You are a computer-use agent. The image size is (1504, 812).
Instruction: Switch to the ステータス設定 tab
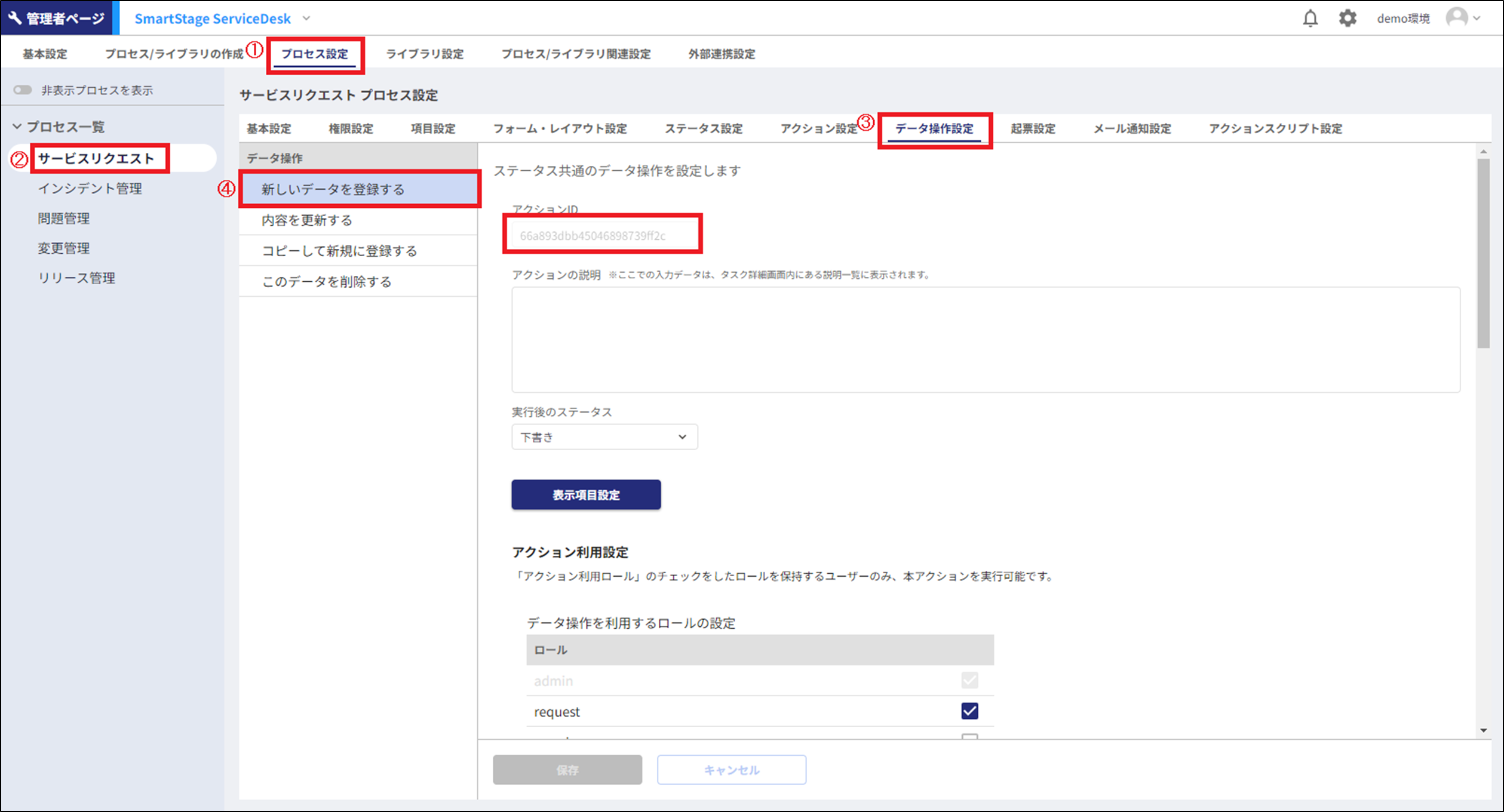pyautogui.click(x=703, y=128)
